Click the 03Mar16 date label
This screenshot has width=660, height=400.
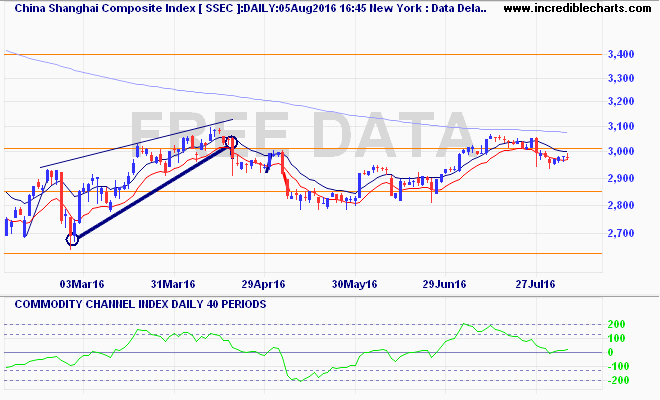pos(81,284)
